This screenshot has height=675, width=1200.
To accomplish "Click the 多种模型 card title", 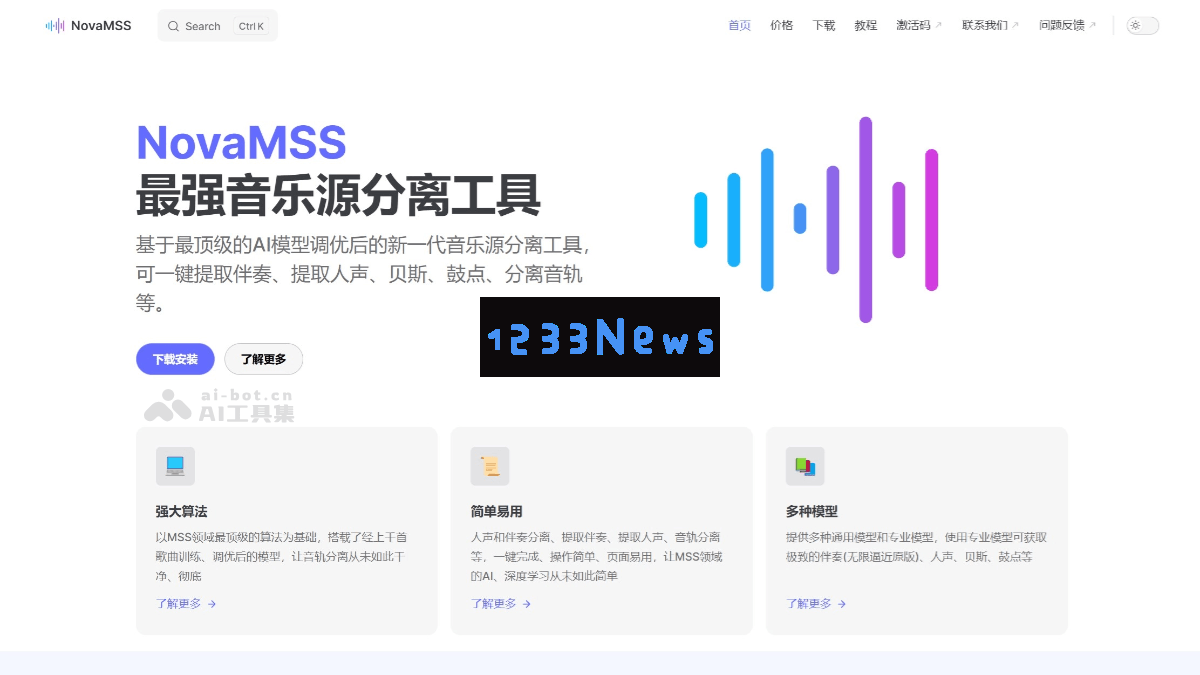I will (x=812, y=511).
